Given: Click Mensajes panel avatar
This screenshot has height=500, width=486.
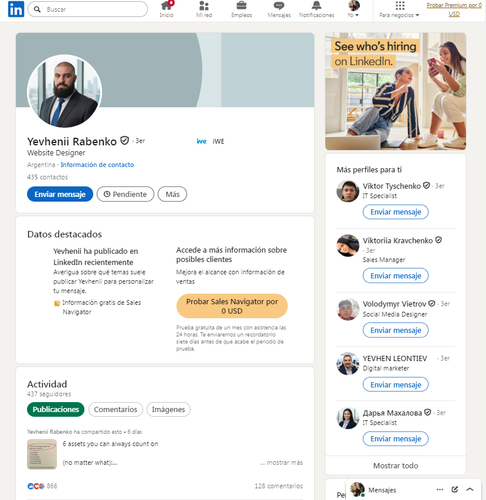Looking at the screenshot, I should pyautogui.click(x=357, y=489).
